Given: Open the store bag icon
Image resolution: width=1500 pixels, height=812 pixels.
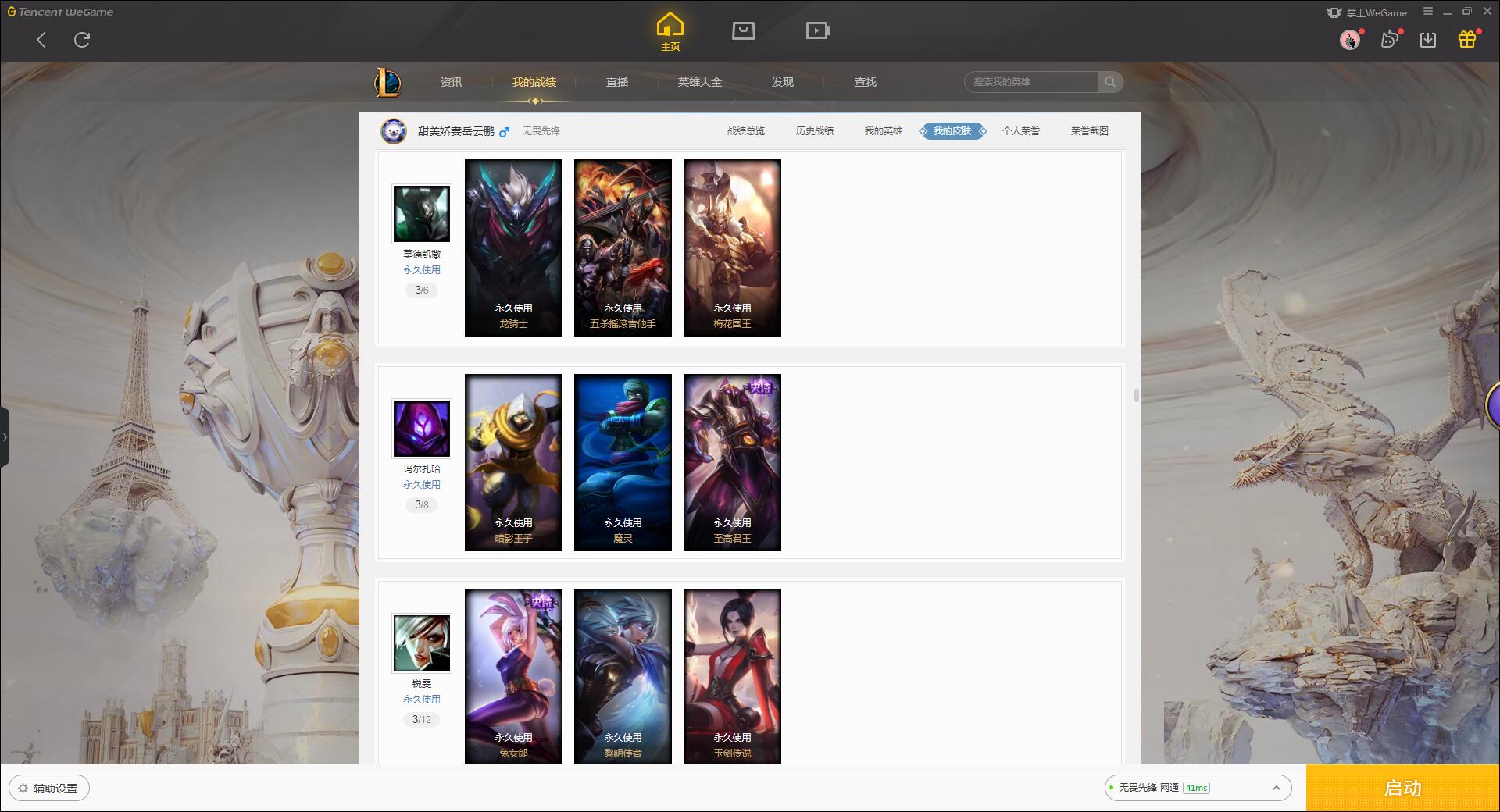Looking at the screenshot, I should click(743, 30).
